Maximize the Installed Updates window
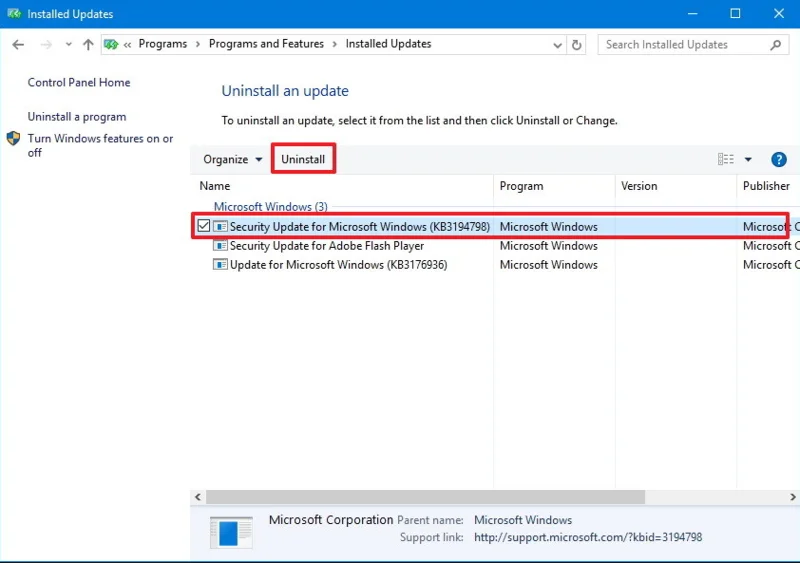Screen dimensions: 800x563 (735, 14)
